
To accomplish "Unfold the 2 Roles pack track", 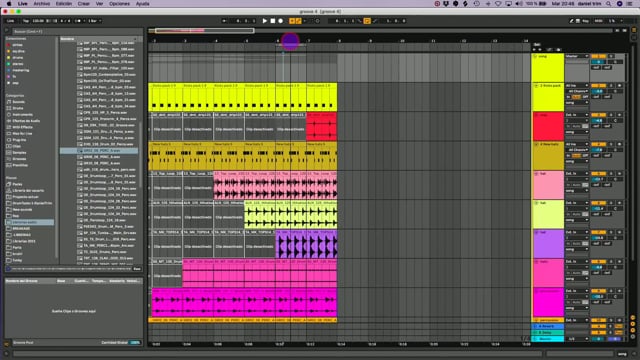I will (536, 86).
